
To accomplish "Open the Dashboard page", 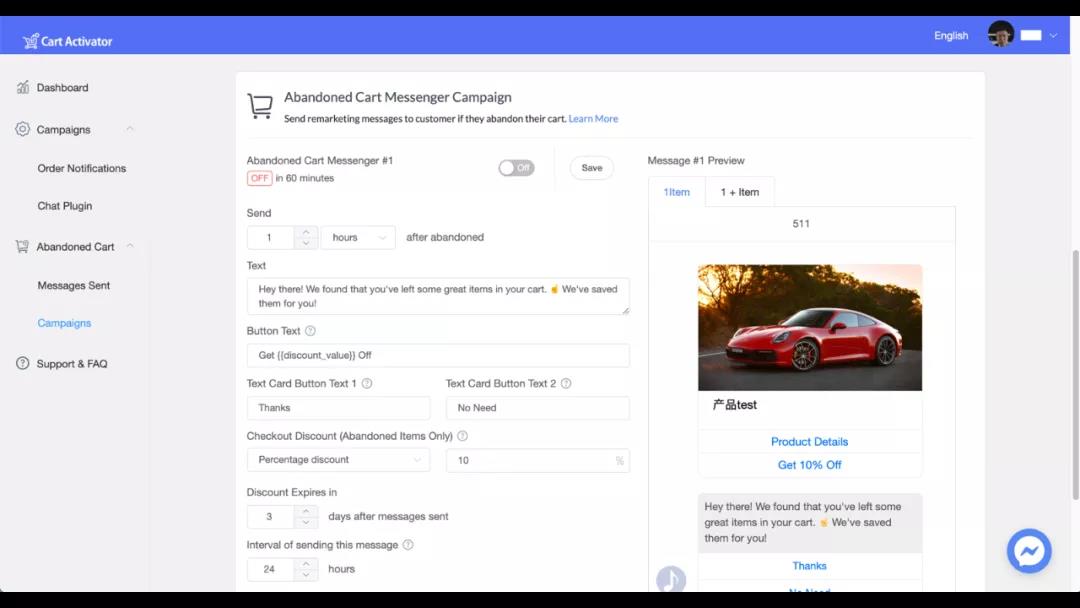I will 62,87.
